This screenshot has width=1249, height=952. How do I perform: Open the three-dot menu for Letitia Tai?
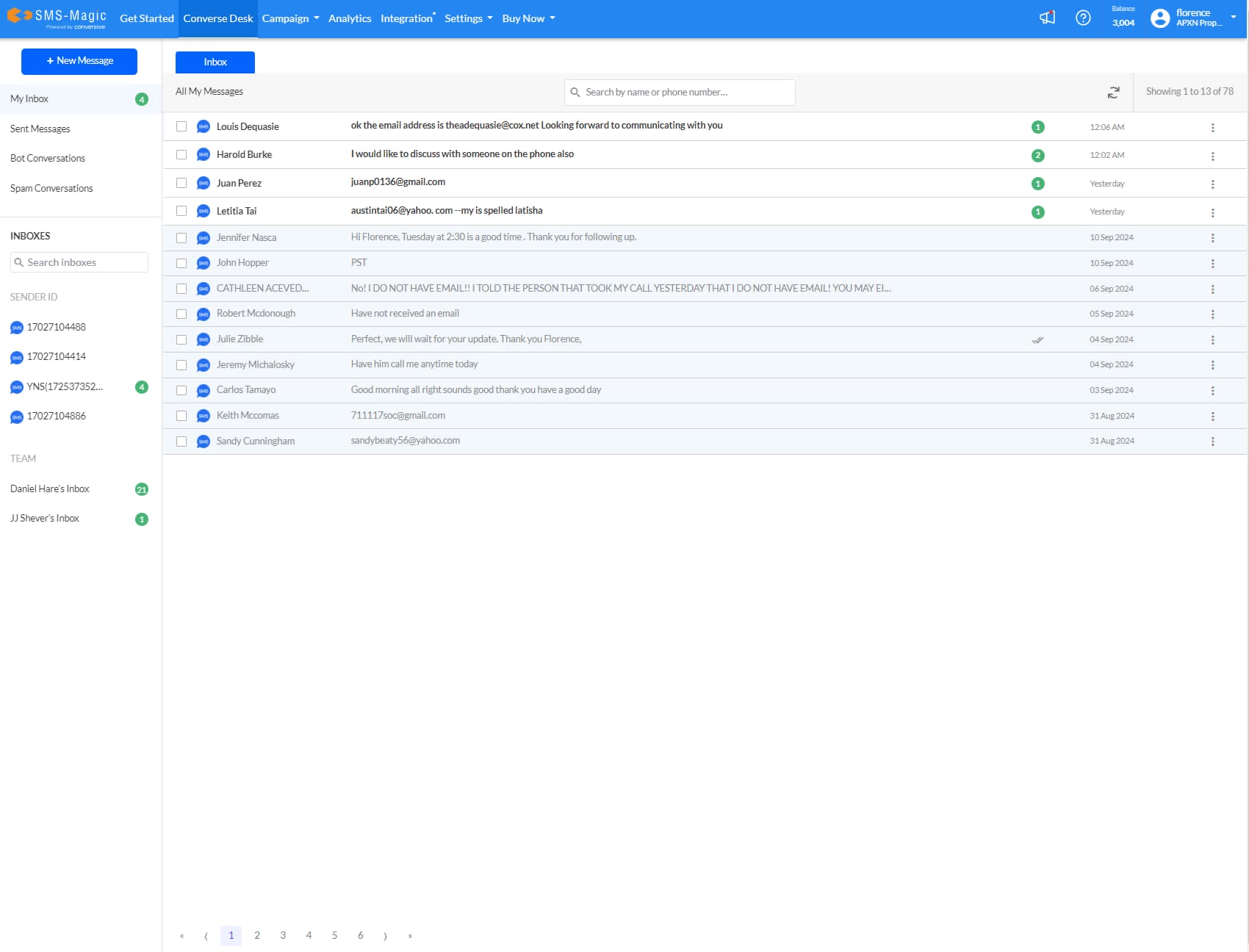click(1212, 212)
